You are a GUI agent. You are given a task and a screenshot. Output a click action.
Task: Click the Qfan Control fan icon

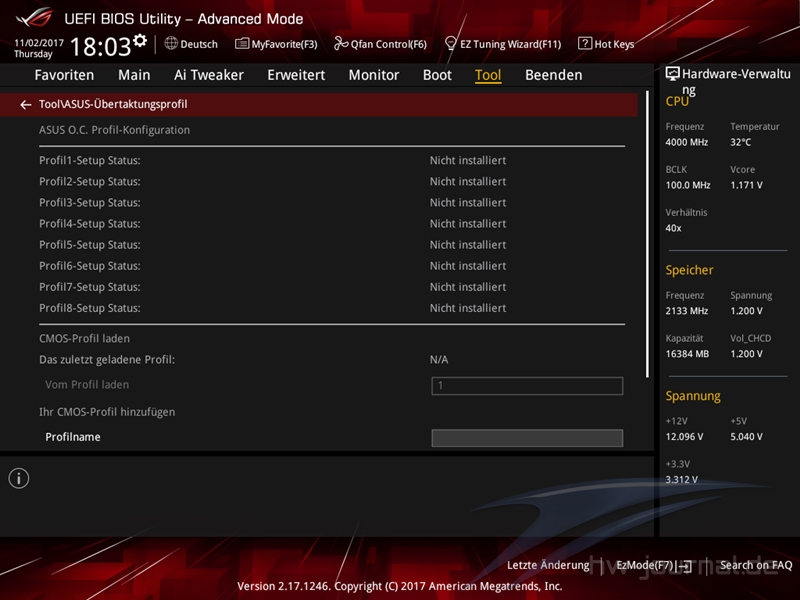(341, 44)
